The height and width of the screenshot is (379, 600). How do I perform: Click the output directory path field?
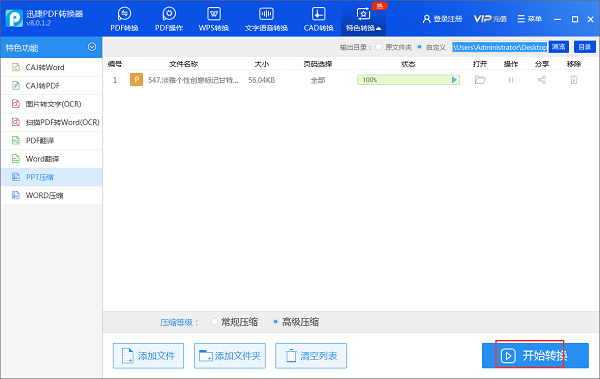[x=500, y=47]
